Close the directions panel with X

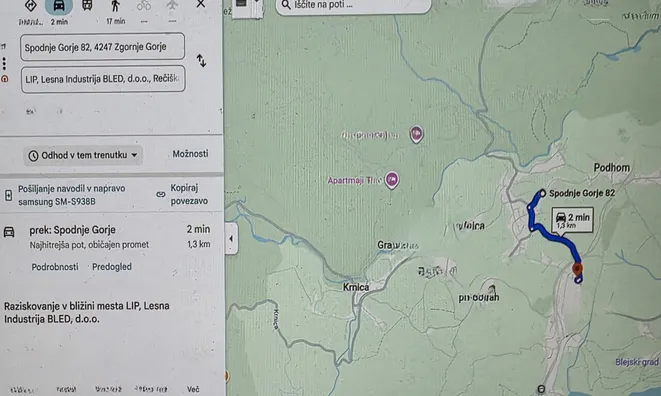coord(201,4)
